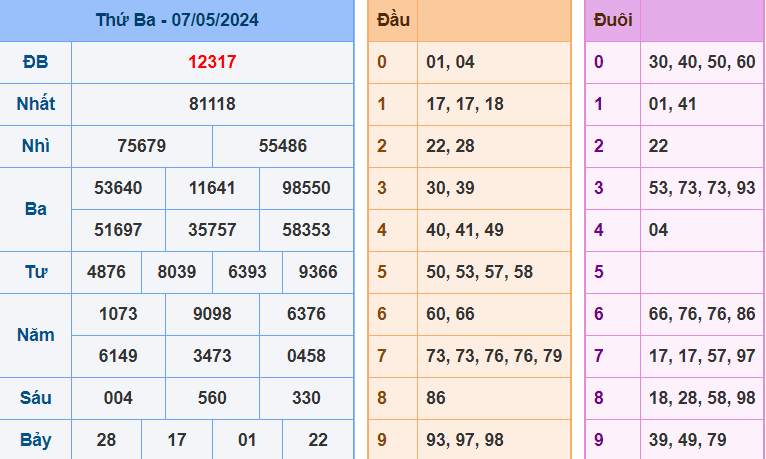This screenshot has width=766, height=459.
Task: Click third prize number 11641
Action: pos(212,188)
